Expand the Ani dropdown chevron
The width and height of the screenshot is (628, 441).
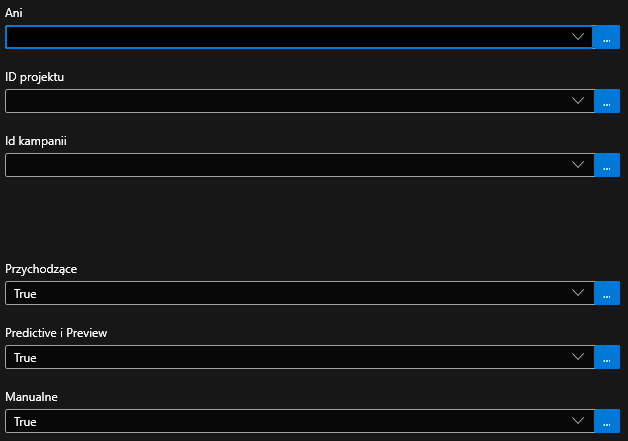578,37
